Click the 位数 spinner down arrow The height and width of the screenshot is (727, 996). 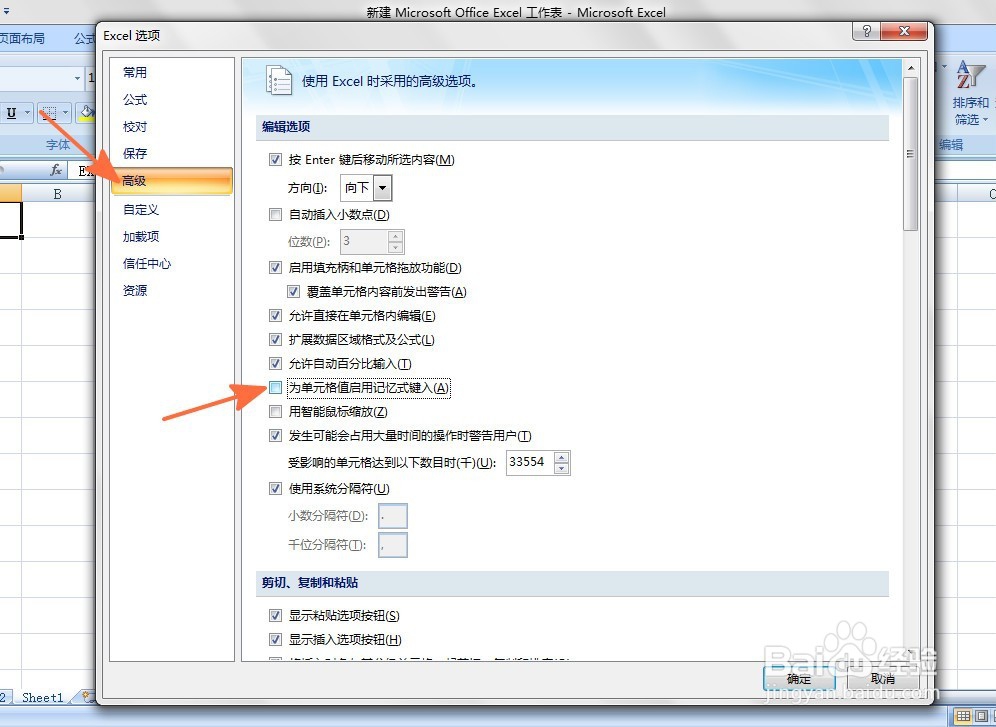click(395, 248)
